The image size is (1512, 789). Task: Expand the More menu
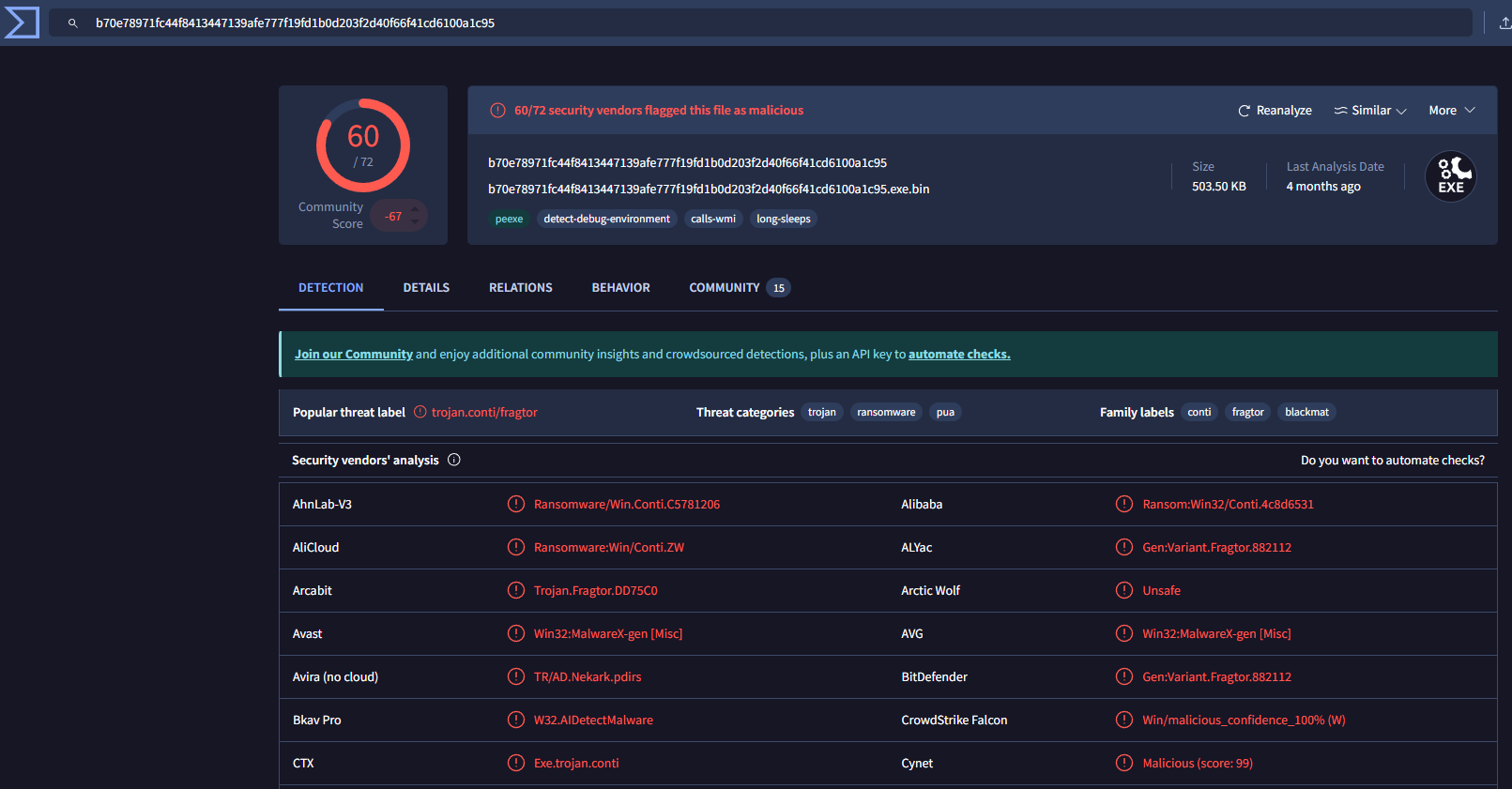tap(1451, 111)
